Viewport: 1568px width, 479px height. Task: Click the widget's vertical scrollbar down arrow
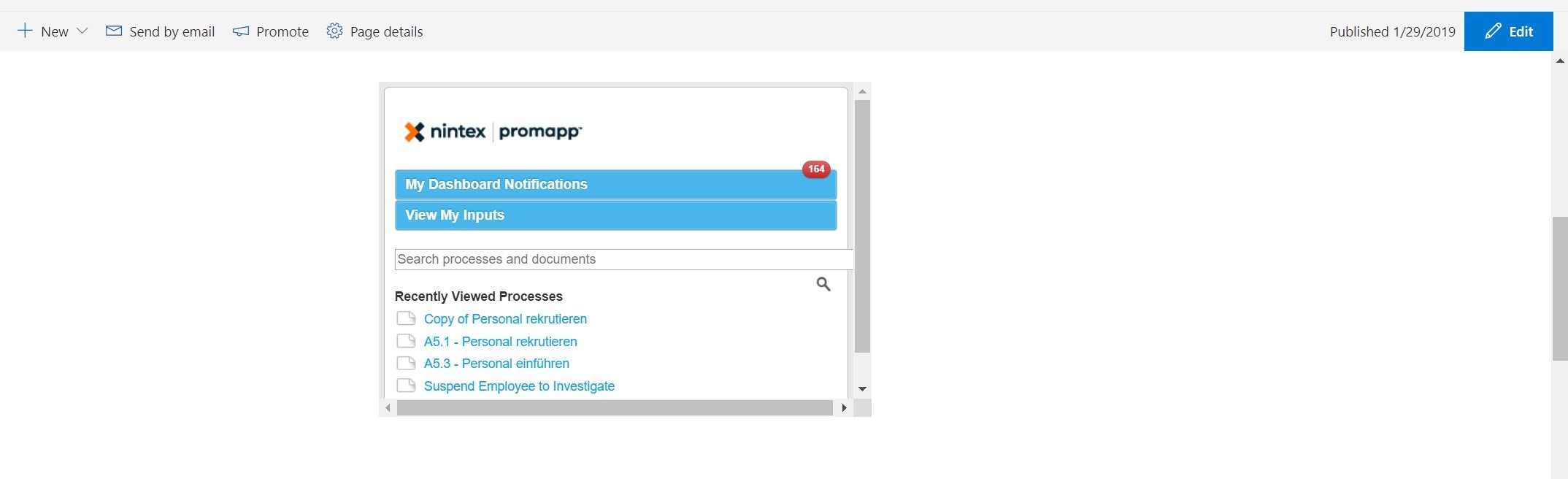point(862,389)
